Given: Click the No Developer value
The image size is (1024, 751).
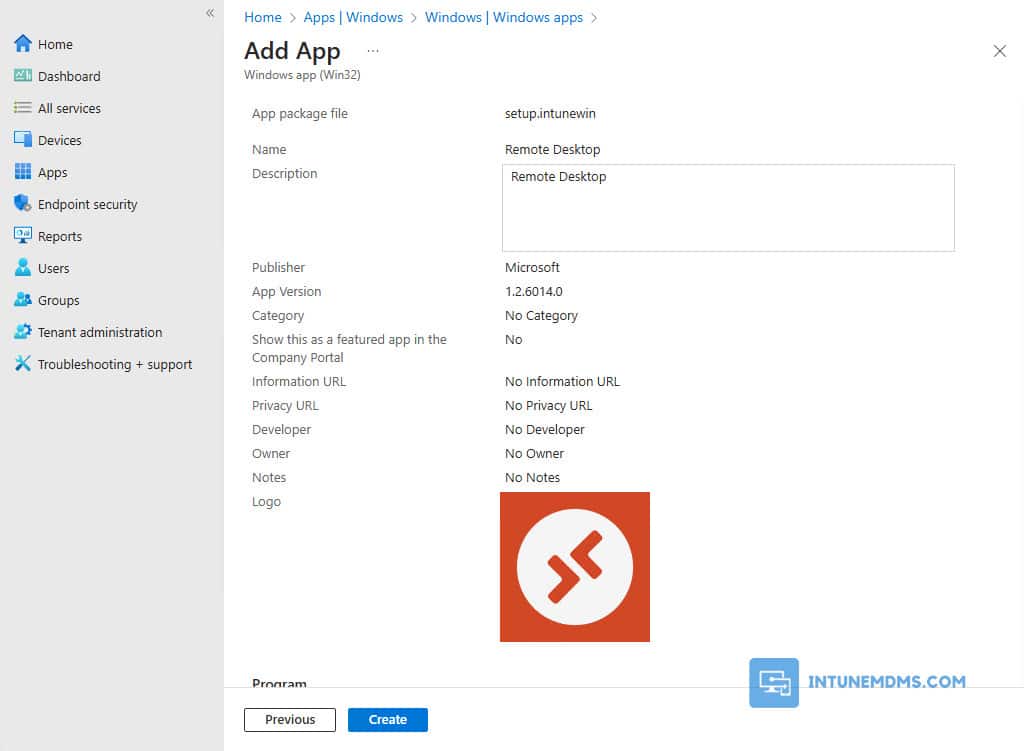Looking at the screenshot, I should (545, 430).
